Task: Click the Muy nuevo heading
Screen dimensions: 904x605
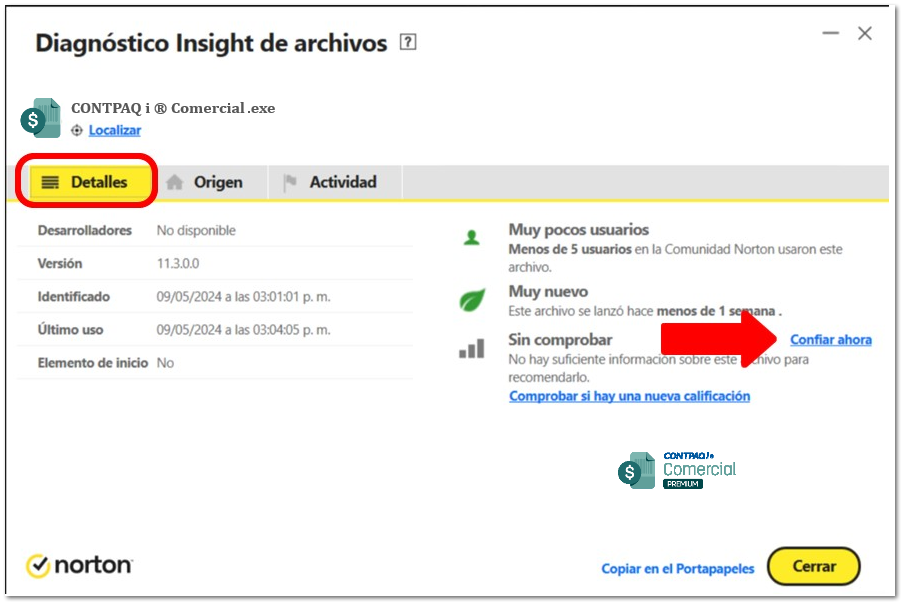Action: tap(548, 291)
